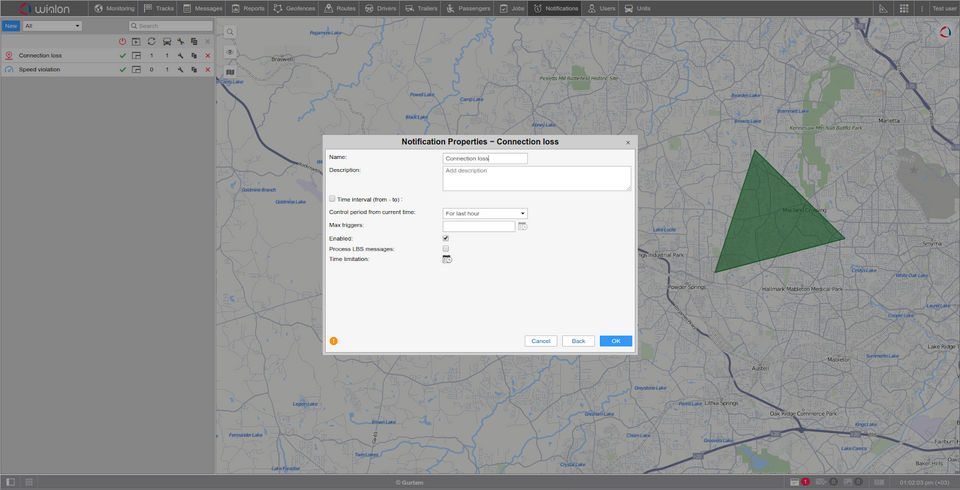Click the orange warning icon in dialog
960x490 pixels.
click(334, 341)
